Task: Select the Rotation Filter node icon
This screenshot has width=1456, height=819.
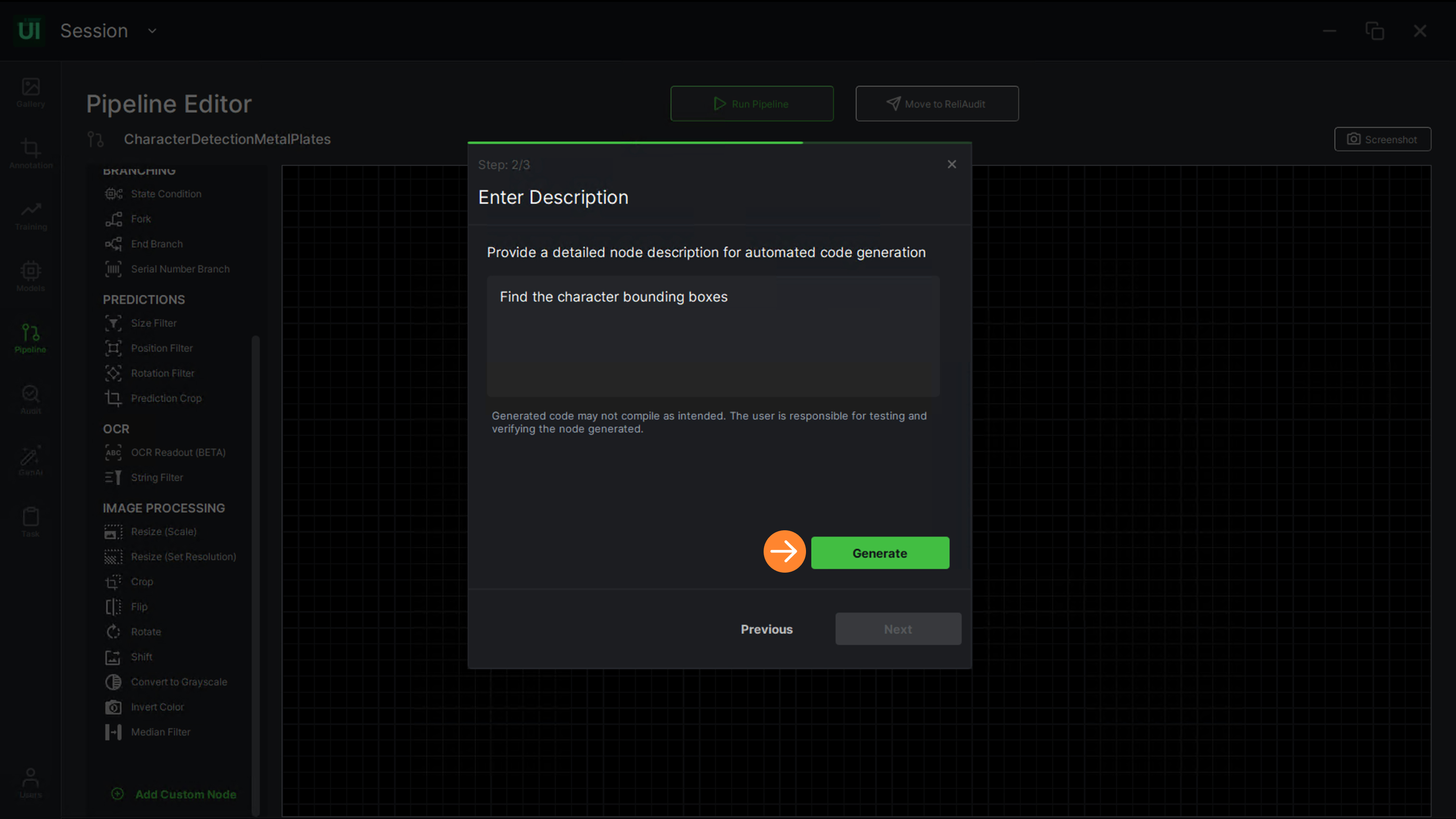Action: click(x=114, y=373)
